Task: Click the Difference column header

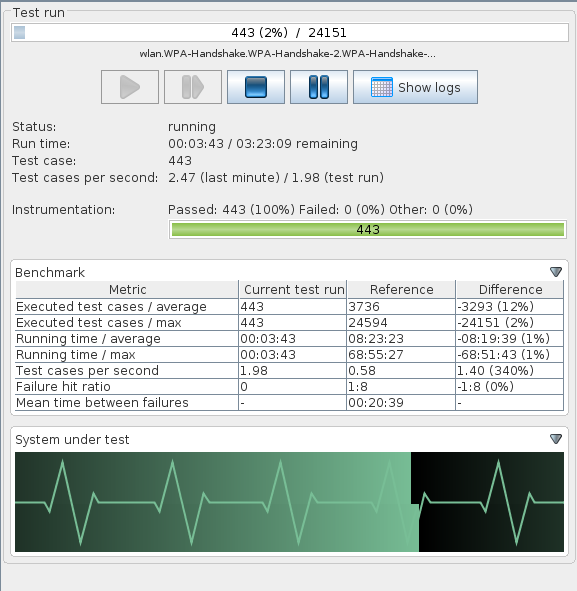Action: (510, 289)
